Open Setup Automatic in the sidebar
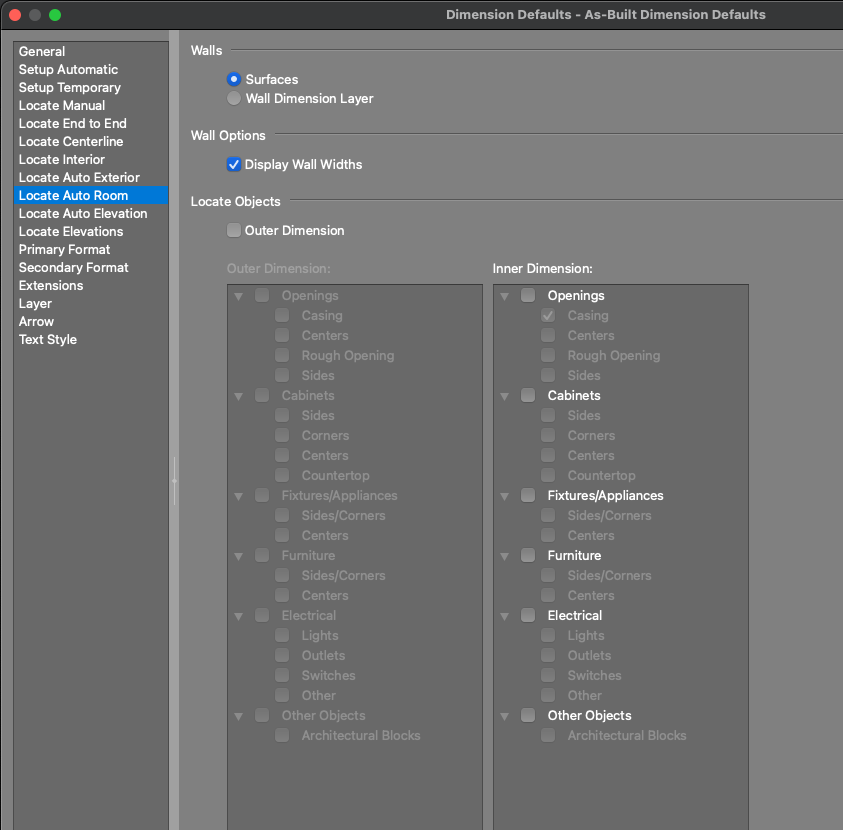This screenshot has height=830, width=843. pos(68,69)
